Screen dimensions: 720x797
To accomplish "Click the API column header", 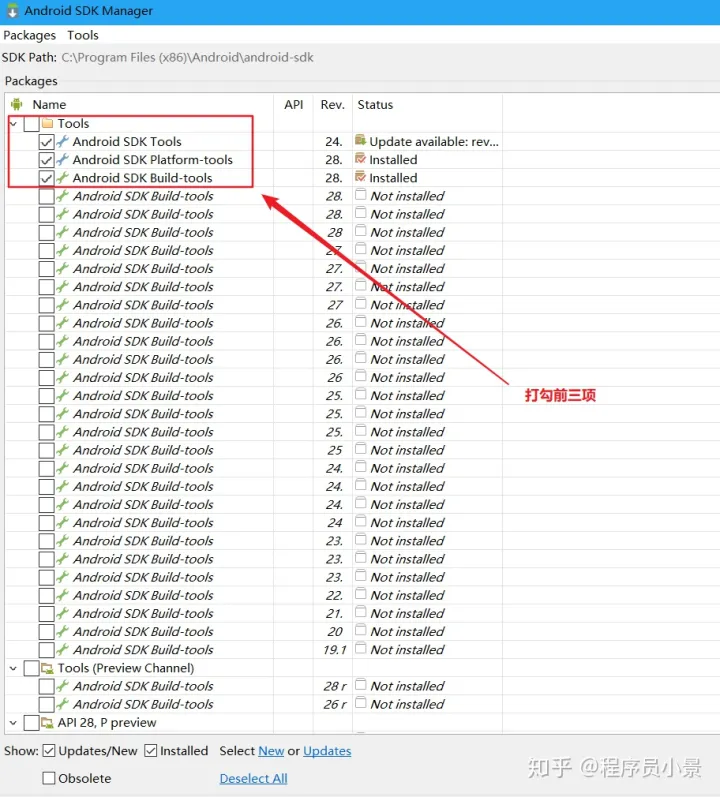I will pyautogui.click(x=294, y=104).
